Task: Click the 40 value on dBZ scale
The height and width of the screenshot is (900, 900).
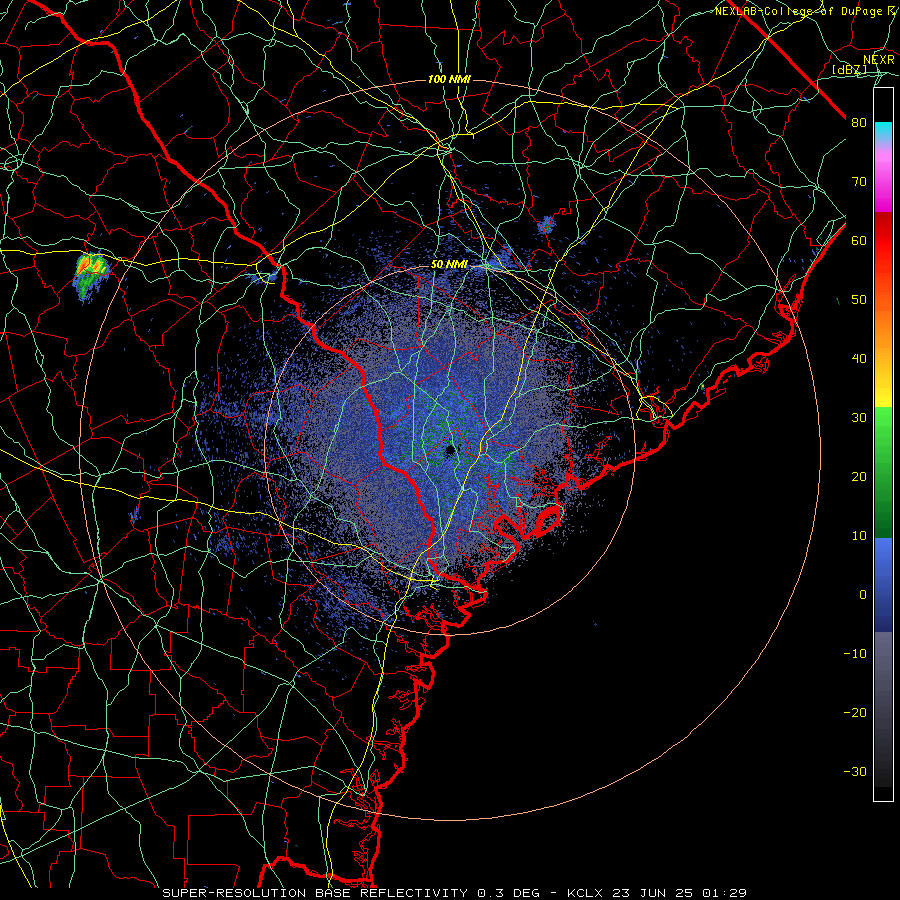Action: (859, 358)
